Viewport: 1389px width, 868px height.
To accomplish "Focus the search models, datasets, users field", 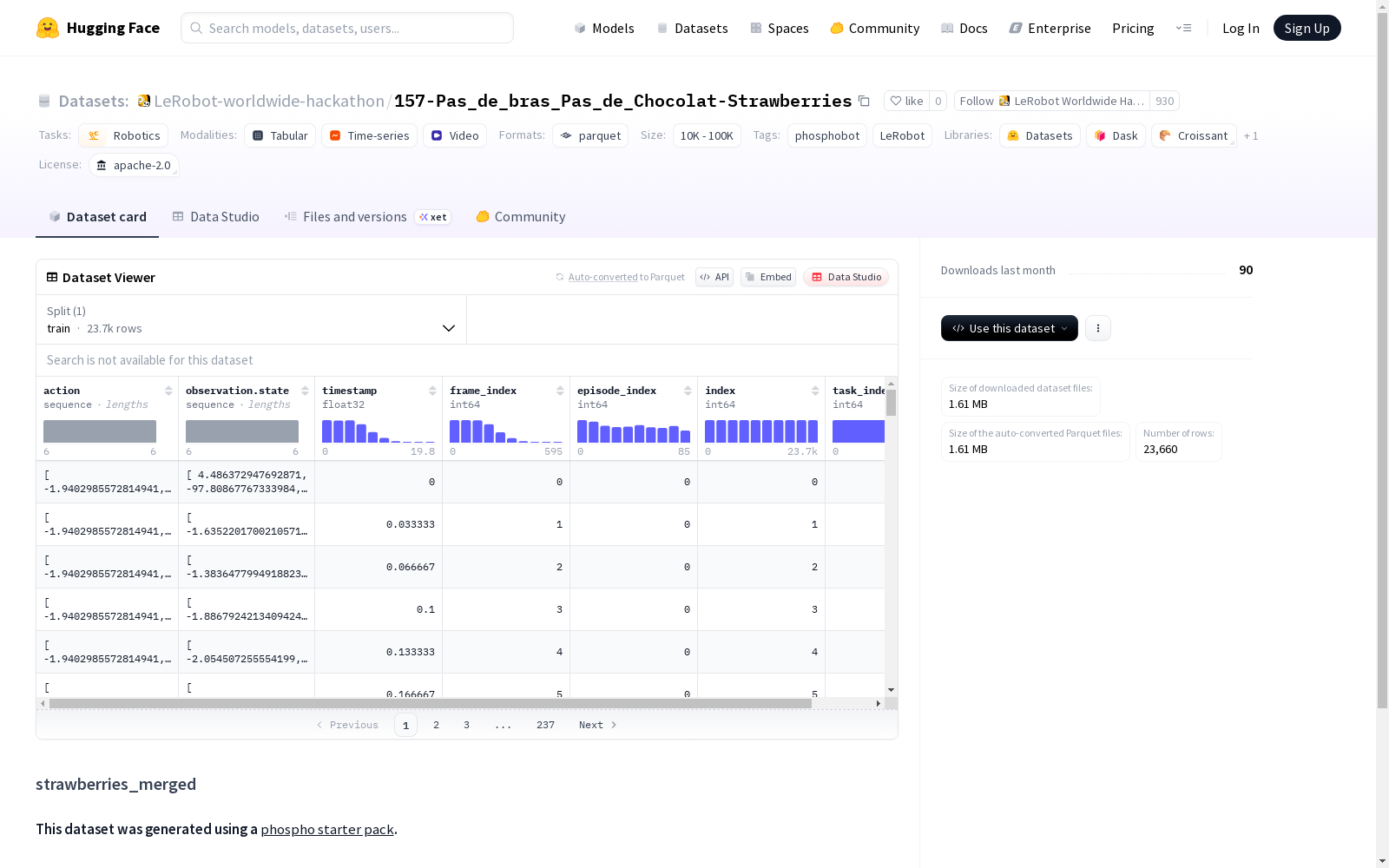I will coord(347,28).
